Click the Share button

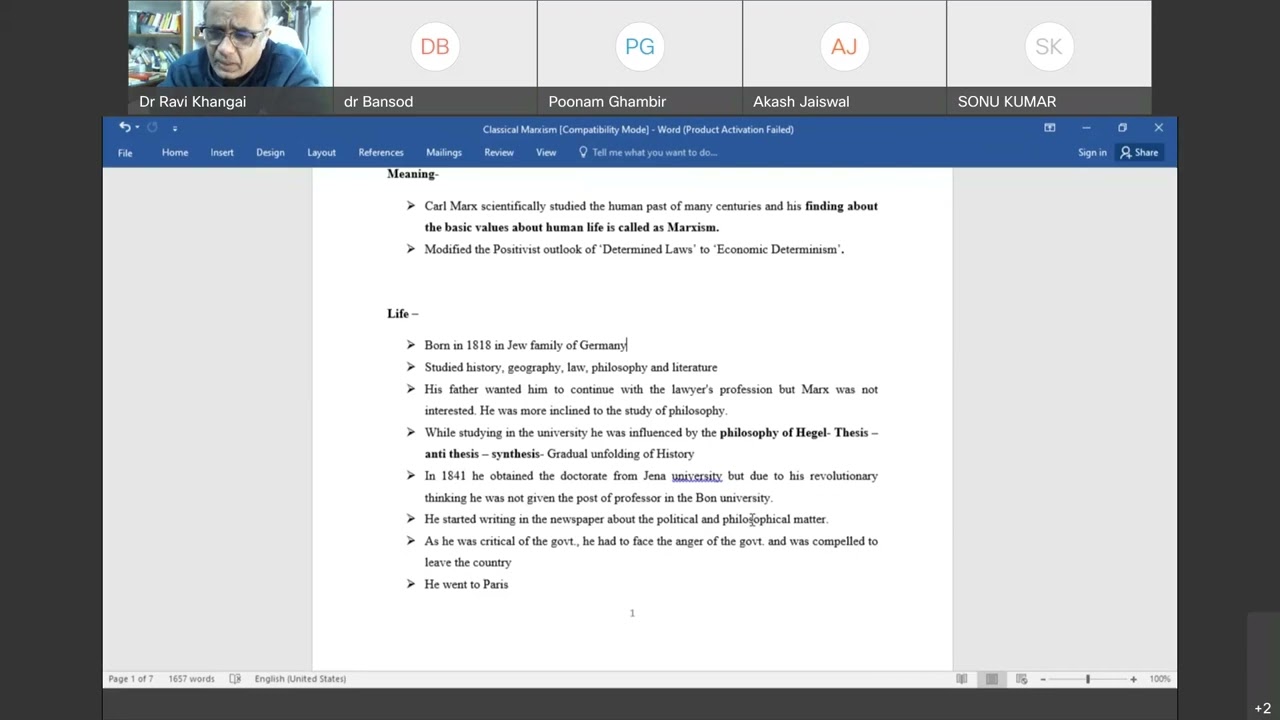click(x=1139, y=153)
